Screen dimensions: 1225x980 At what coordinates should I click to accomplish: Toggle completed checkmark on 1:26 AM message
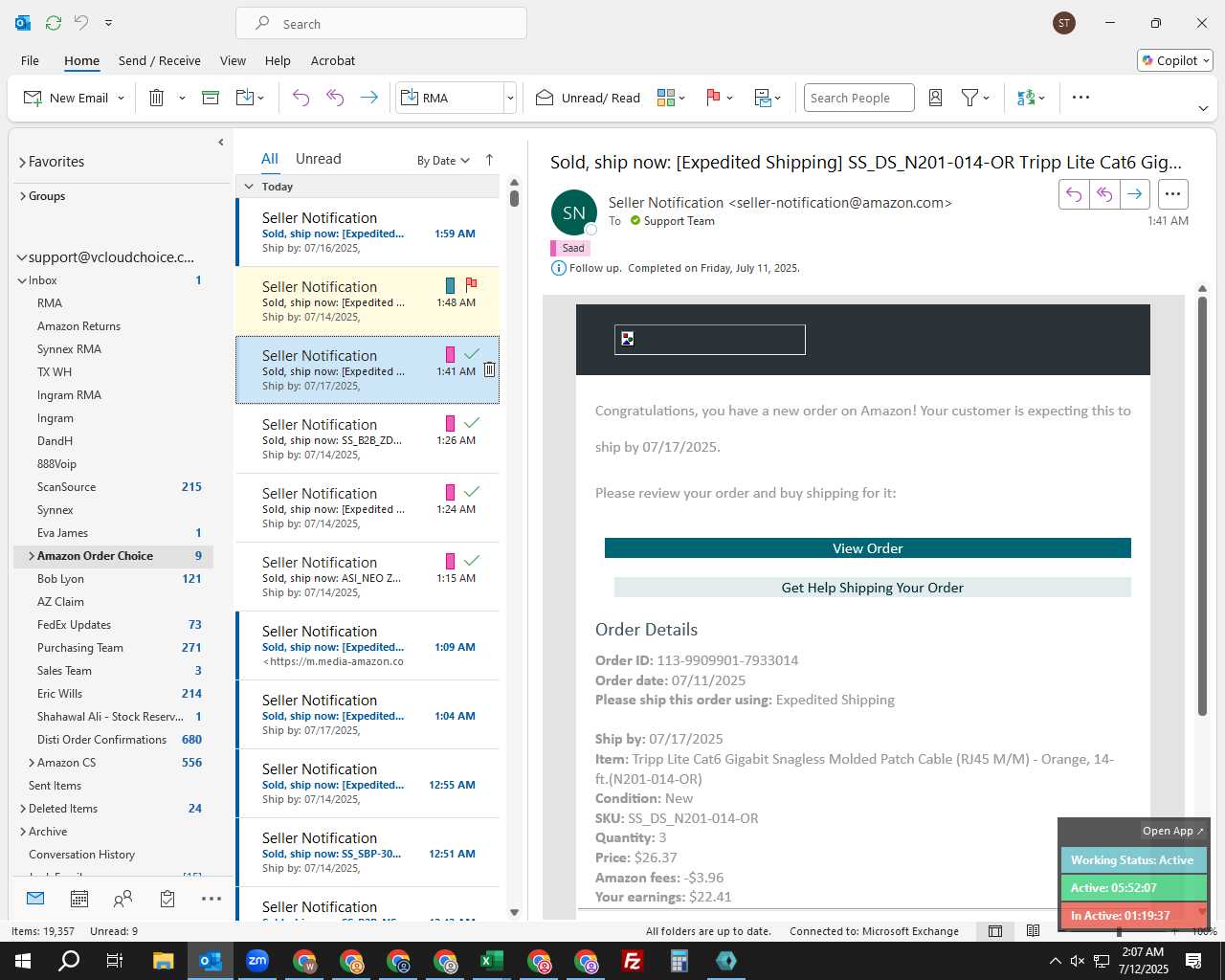click(471, 423)
